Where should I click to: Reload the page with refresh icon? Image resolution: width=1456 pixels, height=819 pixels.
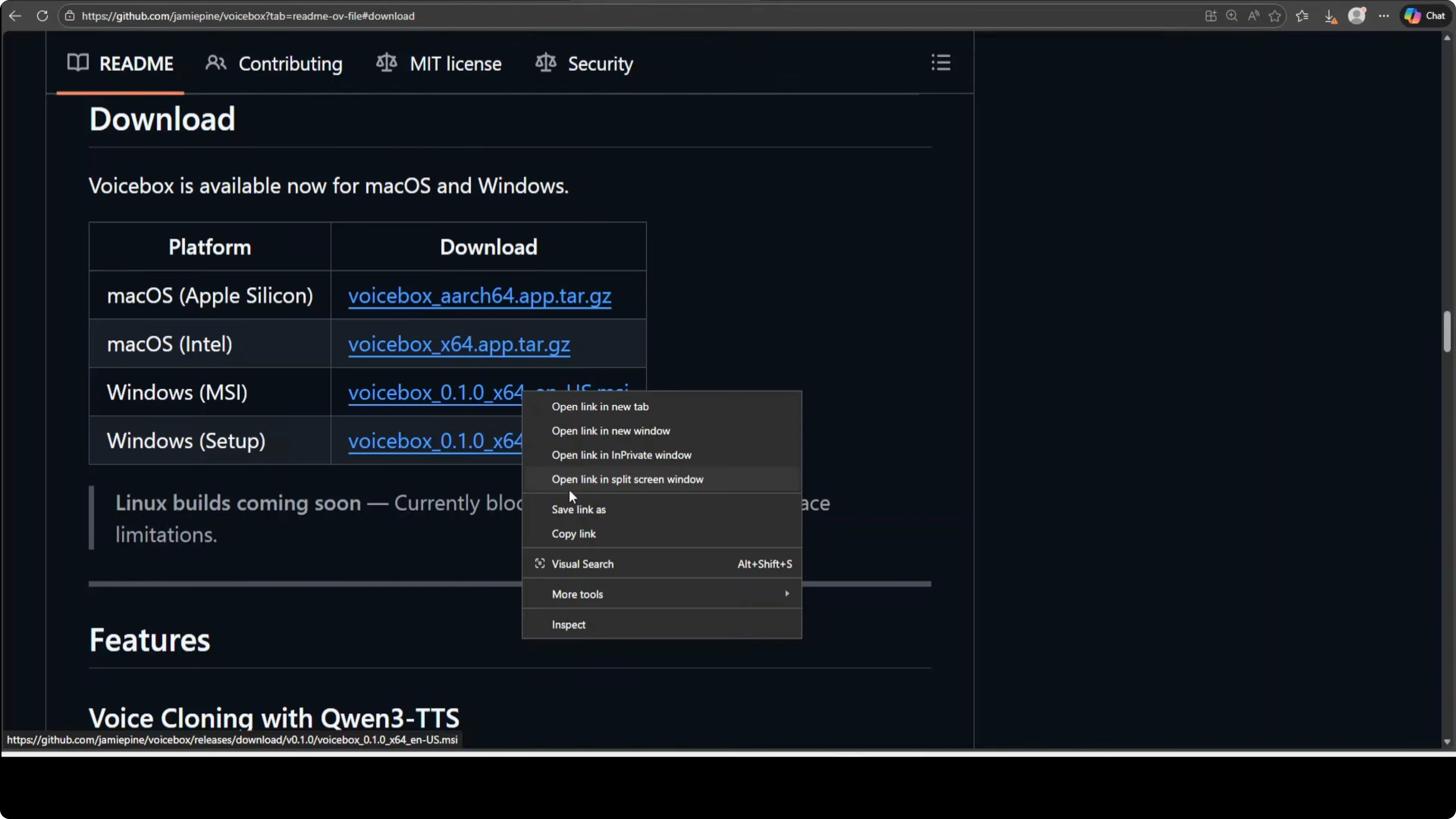pyautogui.click(x=42, y=16)
